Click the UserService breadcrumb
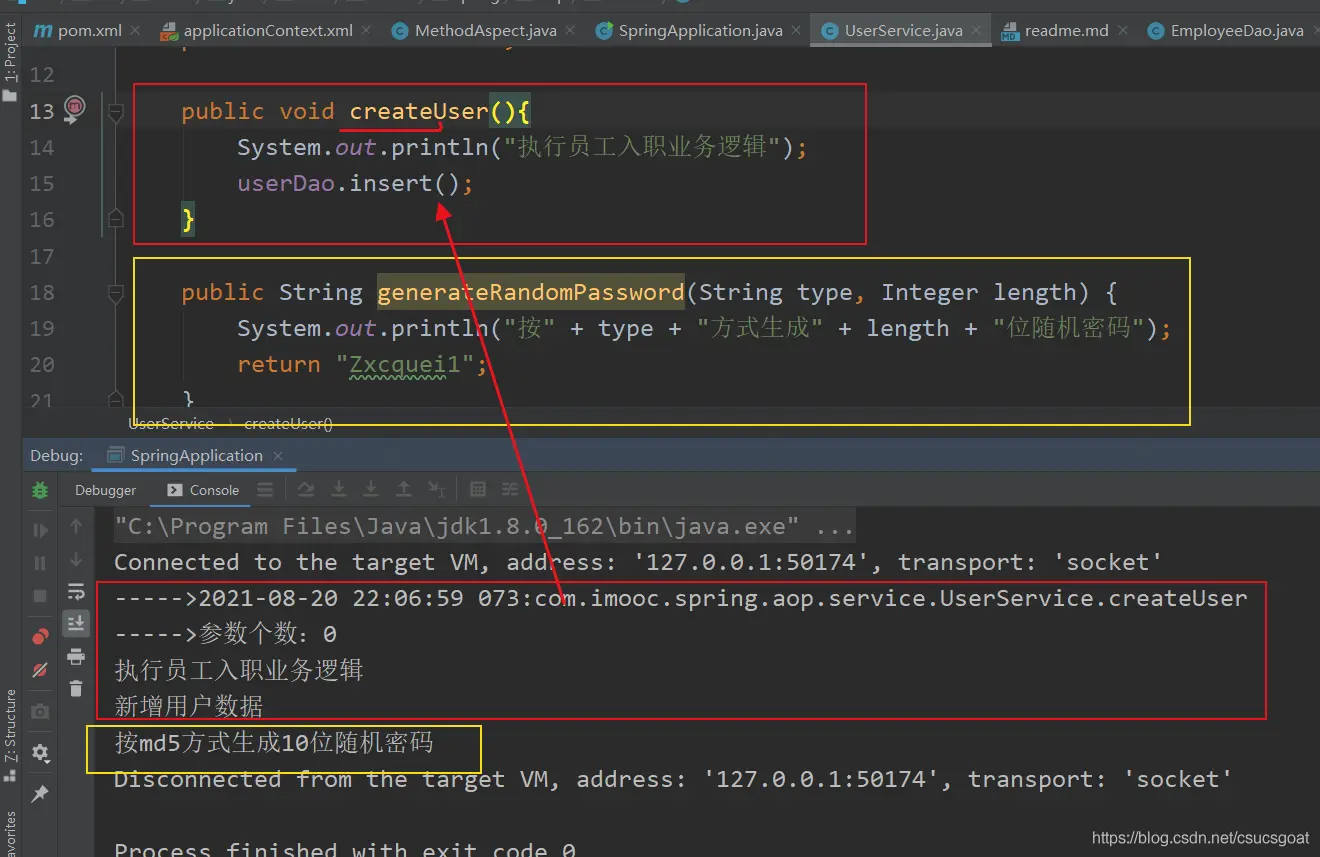This screenshot has height=857, width=1320. tap(171, 424)
